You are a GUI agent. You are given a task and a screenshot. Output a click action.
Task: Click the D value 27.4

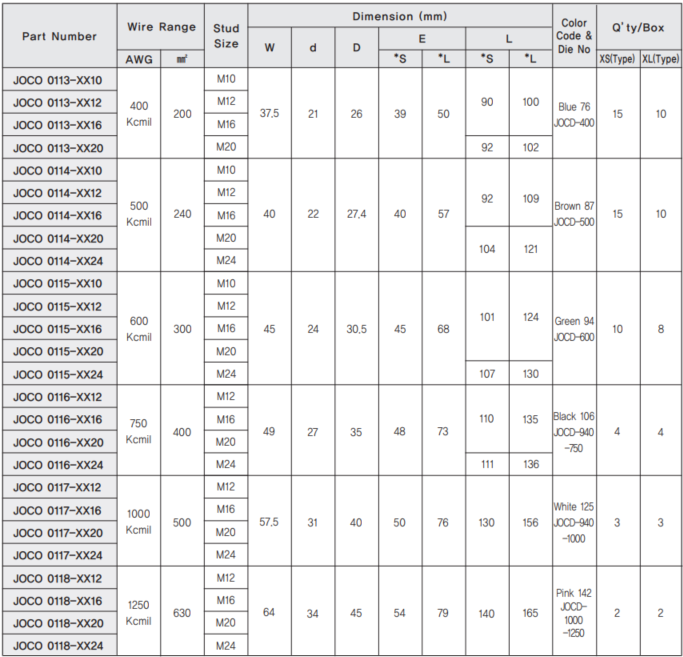(x=356, y=214)
